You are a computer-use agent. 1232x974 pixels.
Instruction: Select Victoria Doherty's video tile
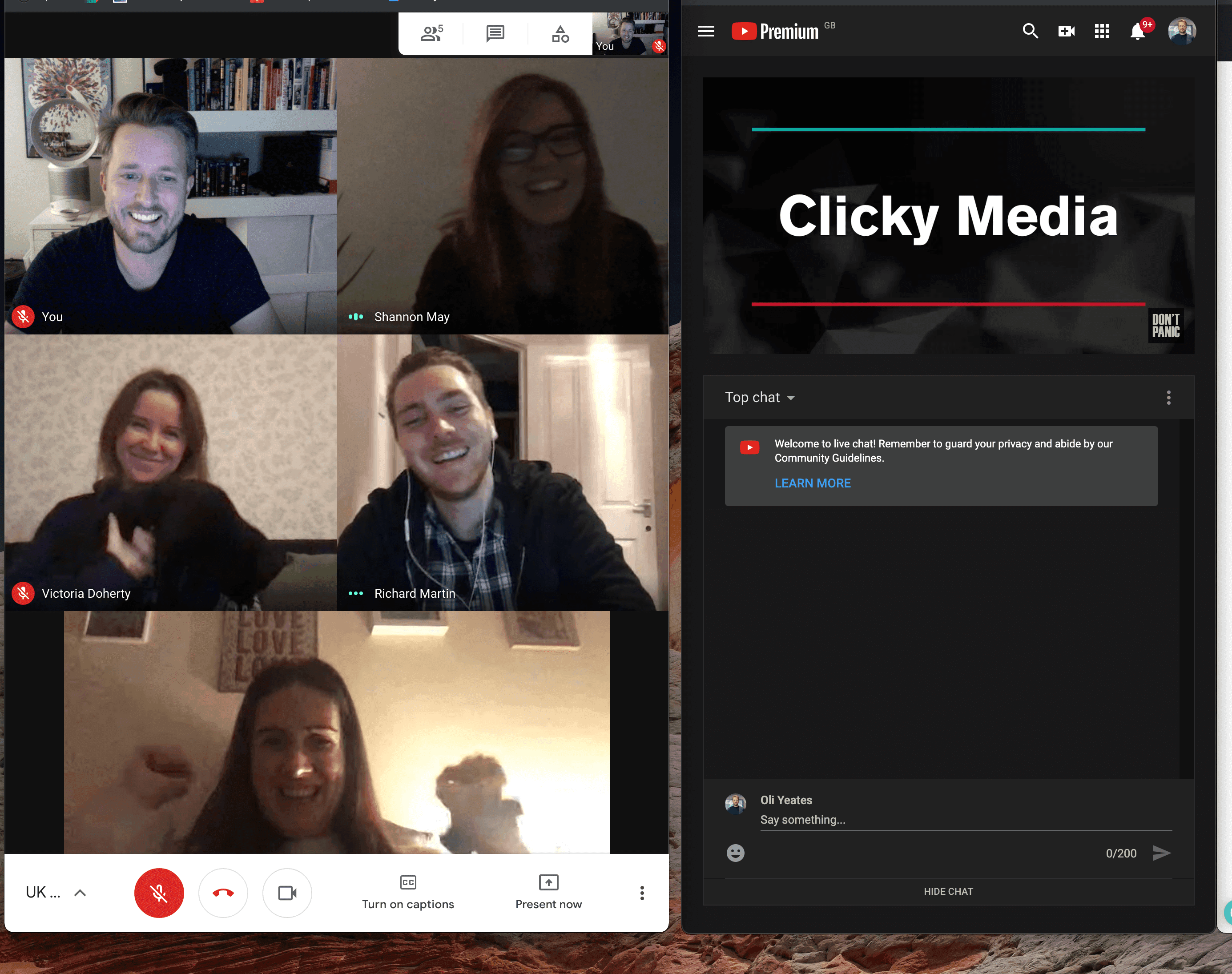click(171, 472)
